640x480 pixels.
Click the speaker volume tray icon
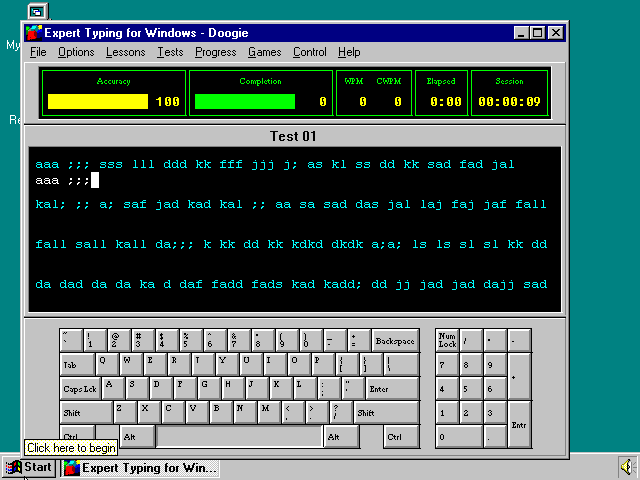[x=628, y=466]
